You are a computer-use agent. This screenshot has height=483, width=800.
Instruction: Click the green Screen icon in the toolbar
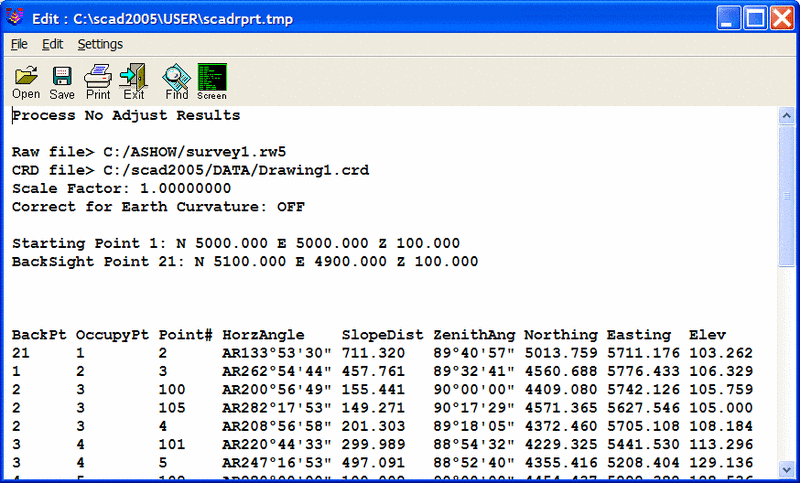tap(211, 80)
